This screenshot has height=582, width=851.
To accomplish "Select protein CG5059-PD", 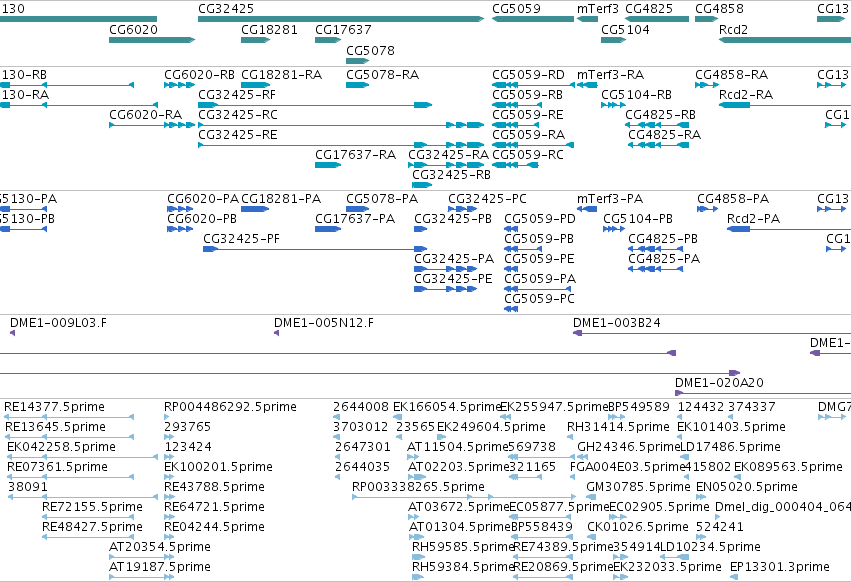I will pyautogui.click(x=540, y=219).
